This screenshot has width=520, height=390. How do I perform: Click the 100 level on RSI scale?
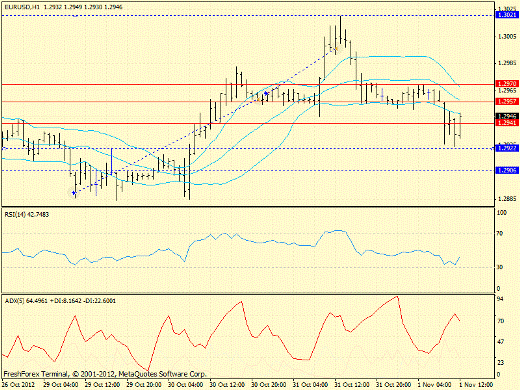[501, 213]
